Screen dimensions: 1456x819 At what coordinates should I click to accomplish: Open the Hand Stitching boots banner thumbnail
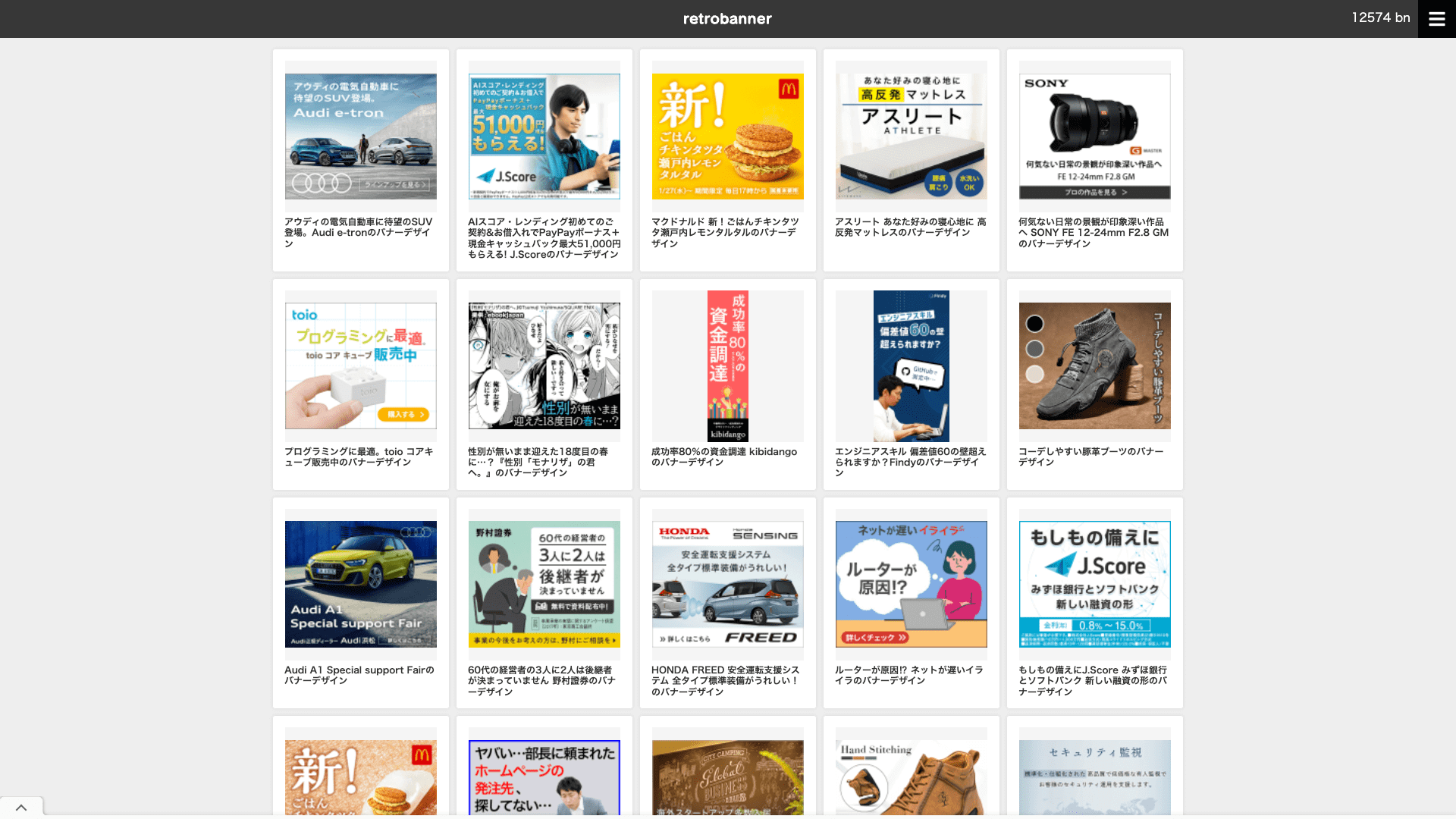tap(912, 778)
